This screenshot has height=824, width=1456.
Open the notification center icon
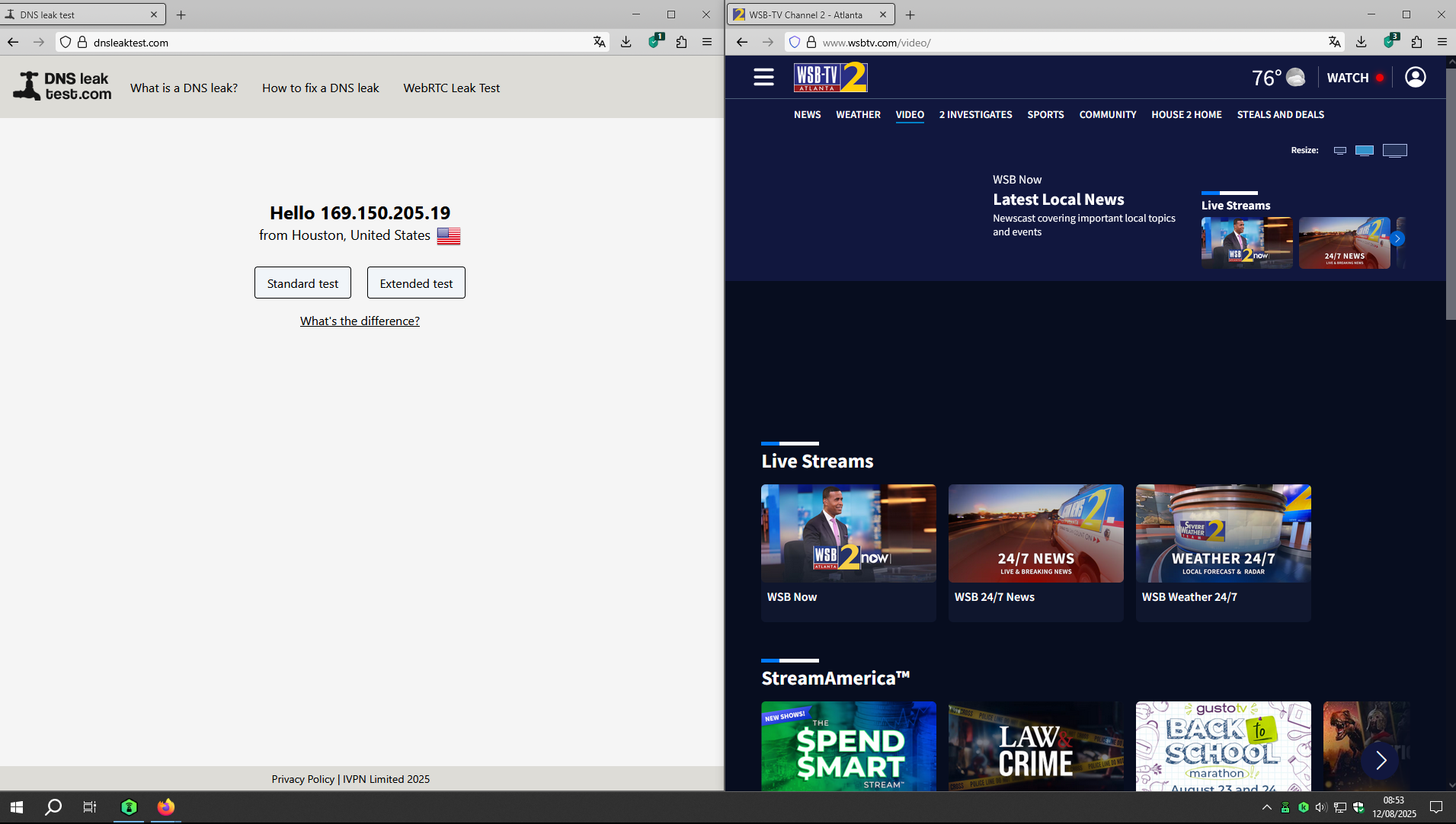coord(1436,807)
